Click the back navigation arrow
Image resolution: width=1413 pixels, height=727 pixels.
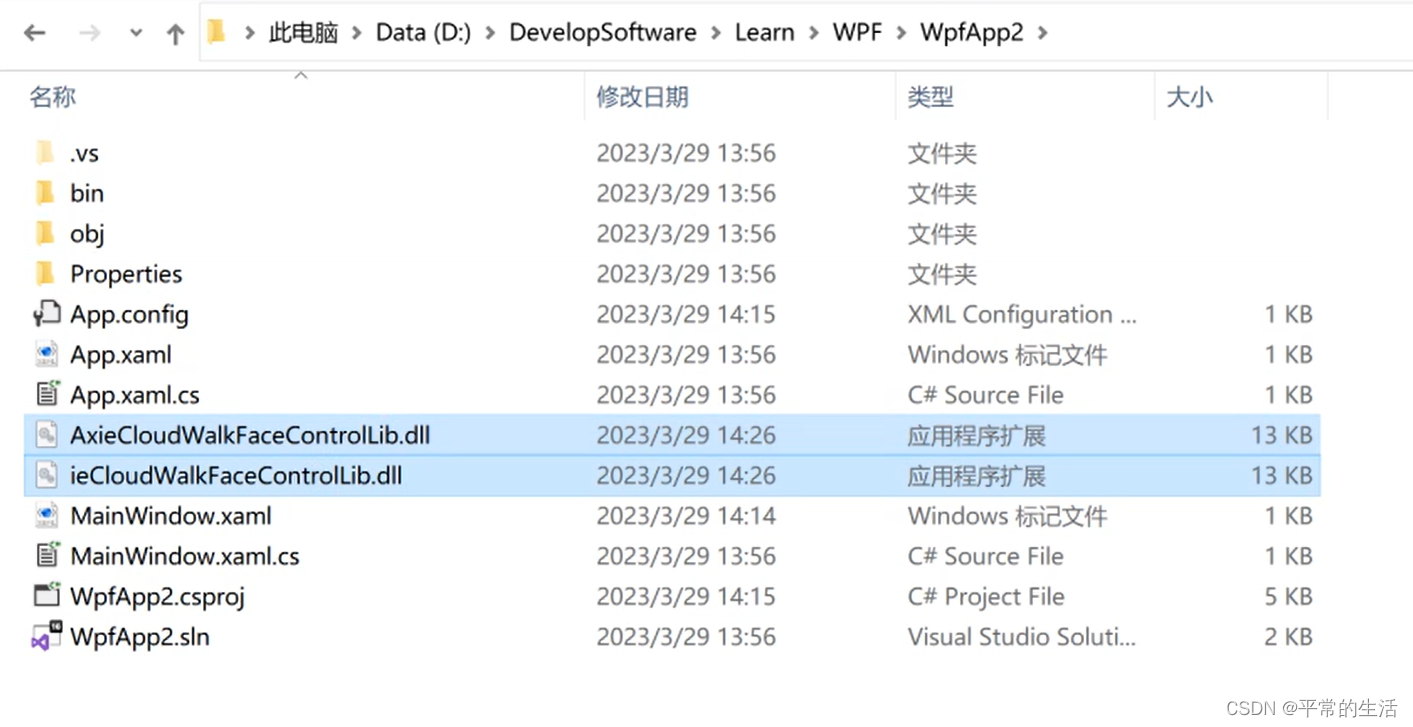tap(36, 32)
